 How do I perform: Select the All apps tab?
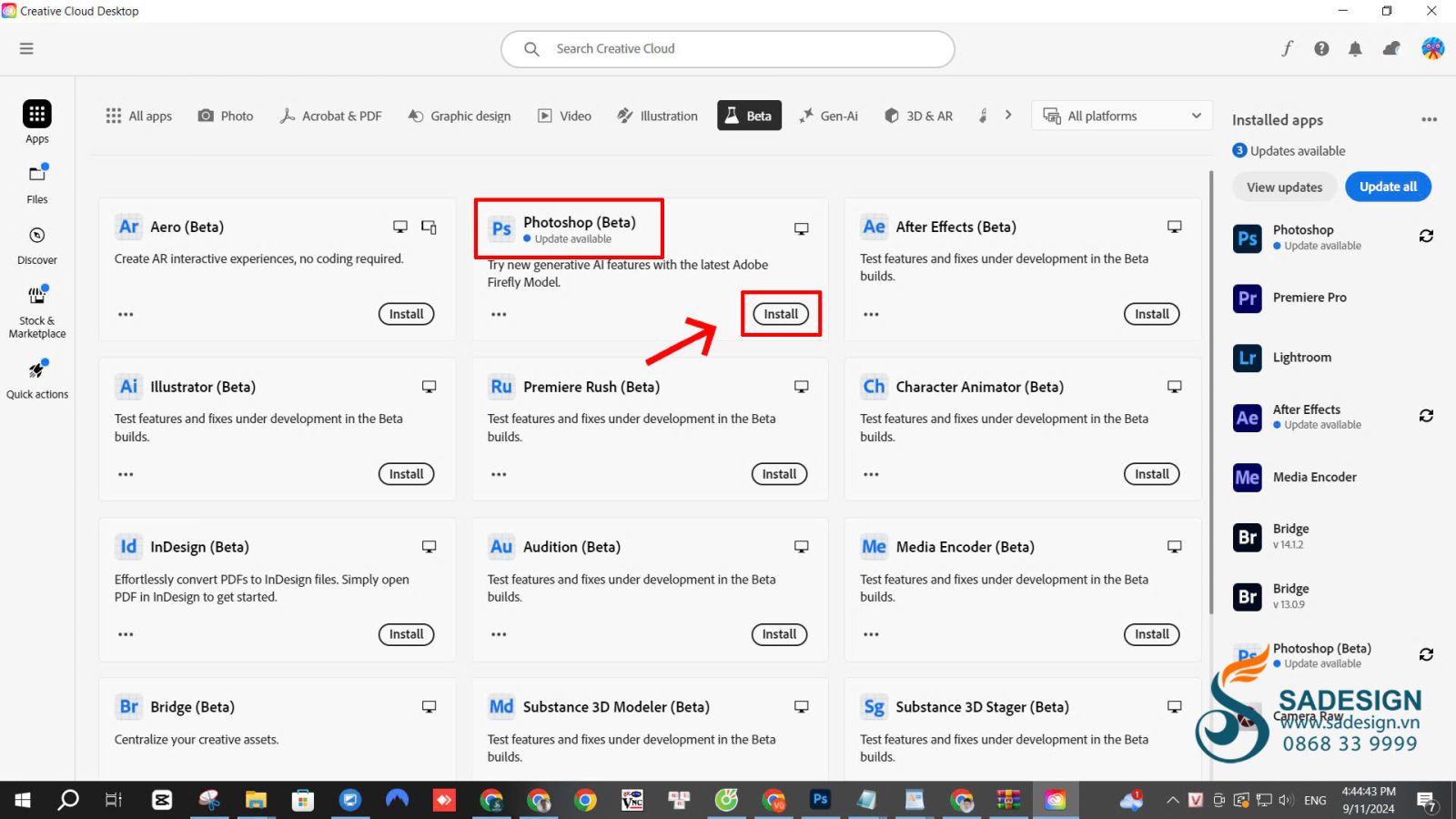click(x=139, y=116)
